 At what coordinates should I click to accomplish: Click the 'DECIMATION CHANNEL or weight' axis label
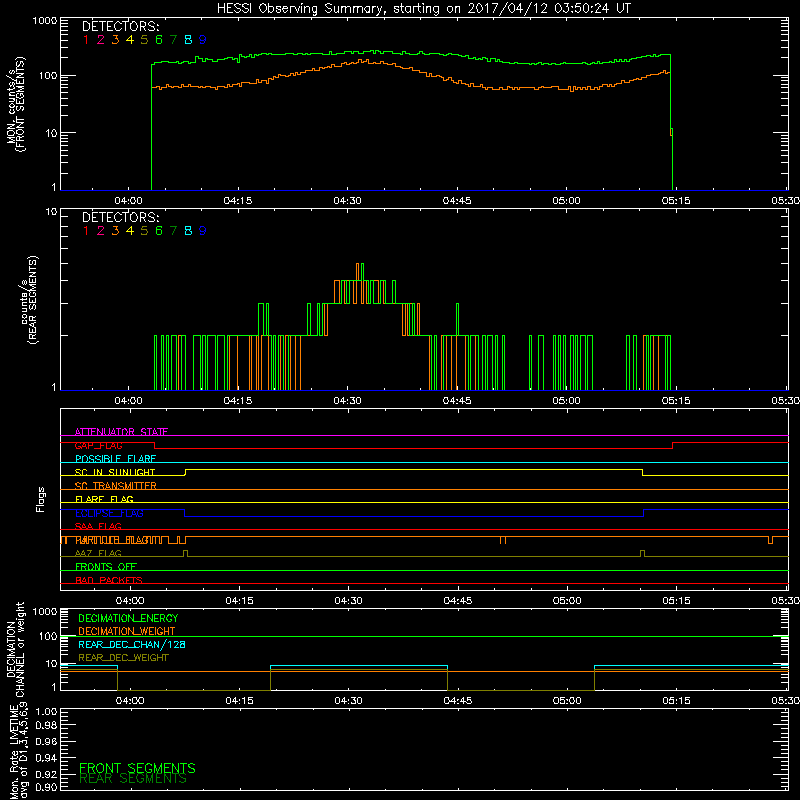click(x=15, y=649)
